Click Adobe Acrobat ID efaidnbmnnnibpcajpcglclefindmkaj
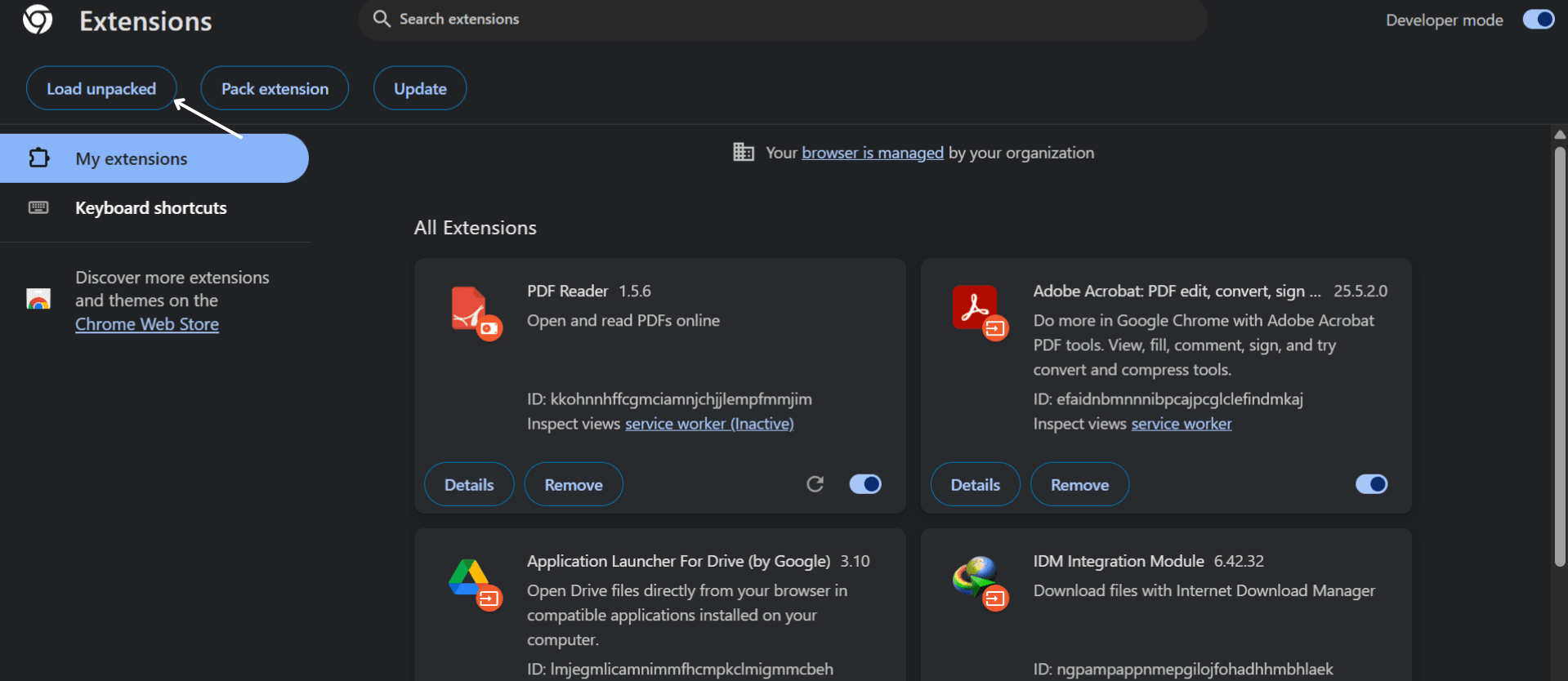Image resolution: width=1568 pixels, height=681 pixels. tap(1168, 399)
